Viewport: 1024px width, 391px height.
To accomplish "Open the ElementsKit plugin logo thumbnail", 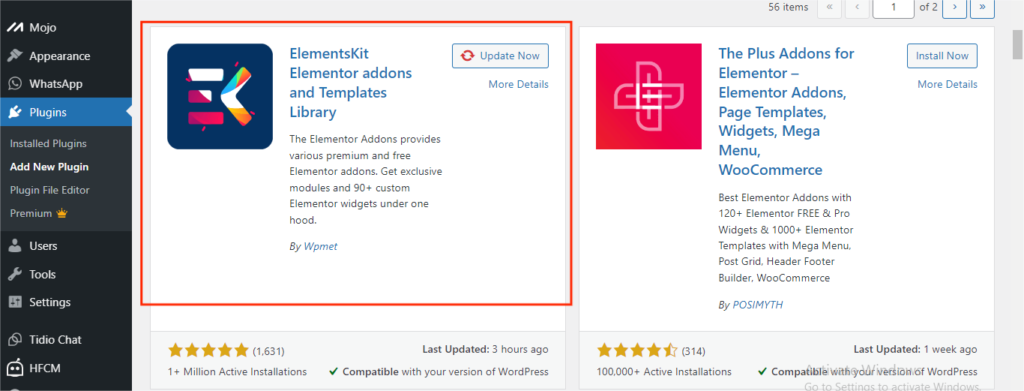I will [x=220, y=97].
